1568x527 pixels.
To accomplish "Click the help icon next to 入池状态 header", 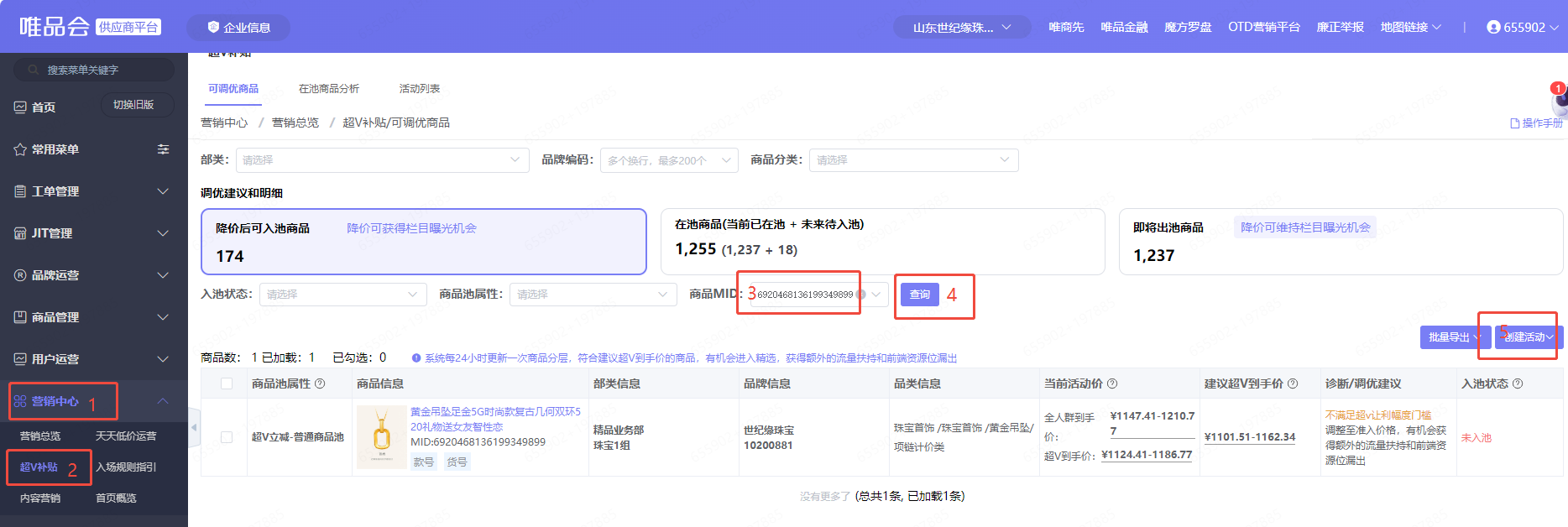I will tap(1518, 384).
